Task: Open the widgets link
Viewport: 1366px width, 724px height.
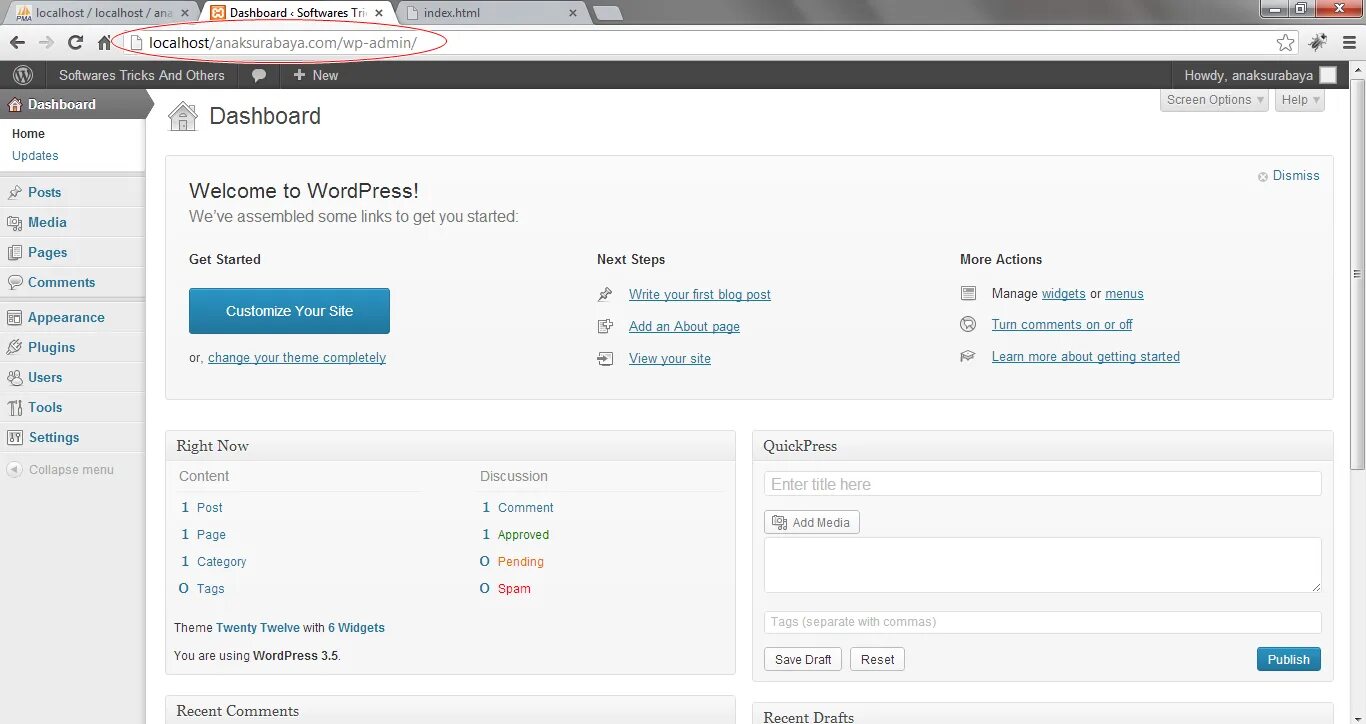Action: [1063, 294]
